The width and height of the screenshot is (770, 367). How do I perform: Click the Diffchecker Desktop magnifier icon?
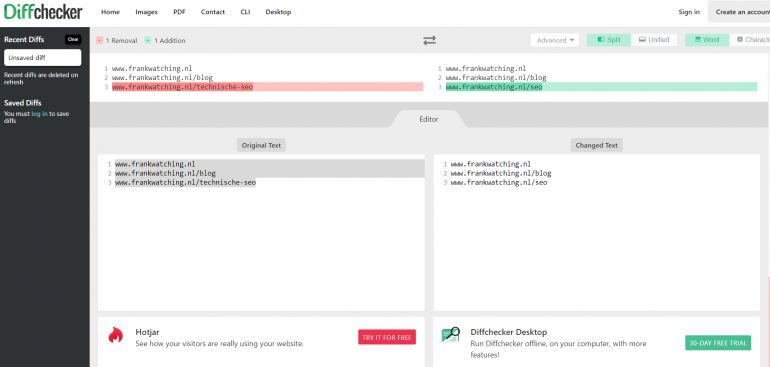click(x=451, y=335)
